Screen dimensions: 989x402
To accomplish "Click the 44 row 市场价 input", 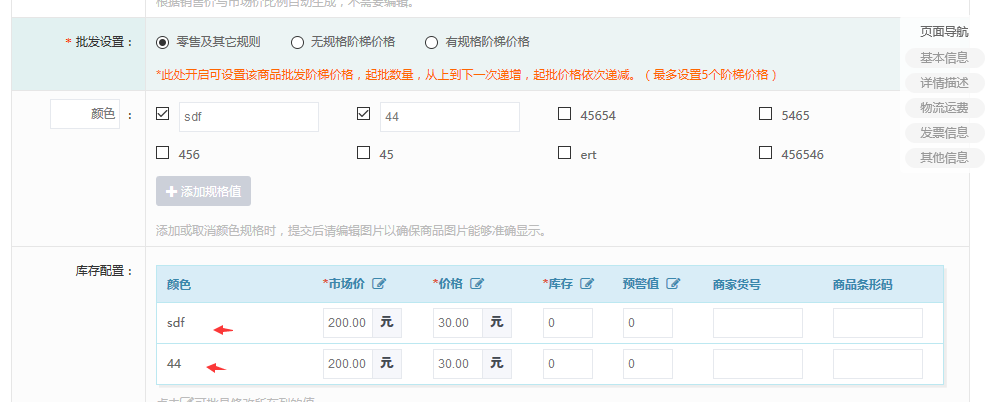I will point(348,364).
